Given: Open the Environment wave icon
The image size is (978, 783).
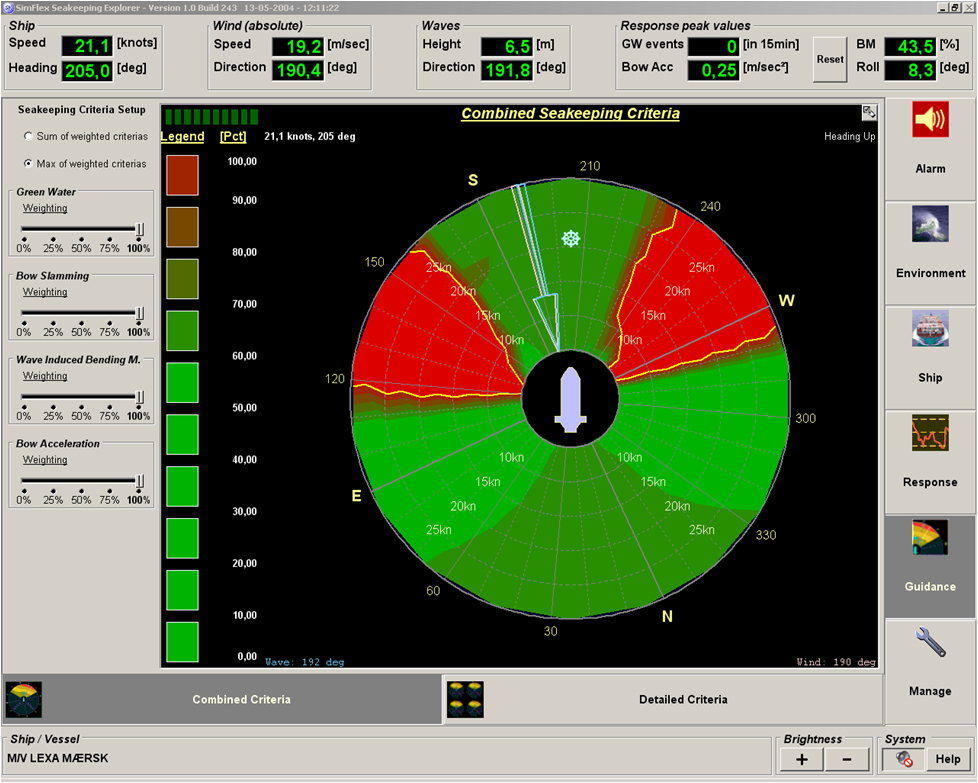Looking at the screenshot, I should 930,224.
